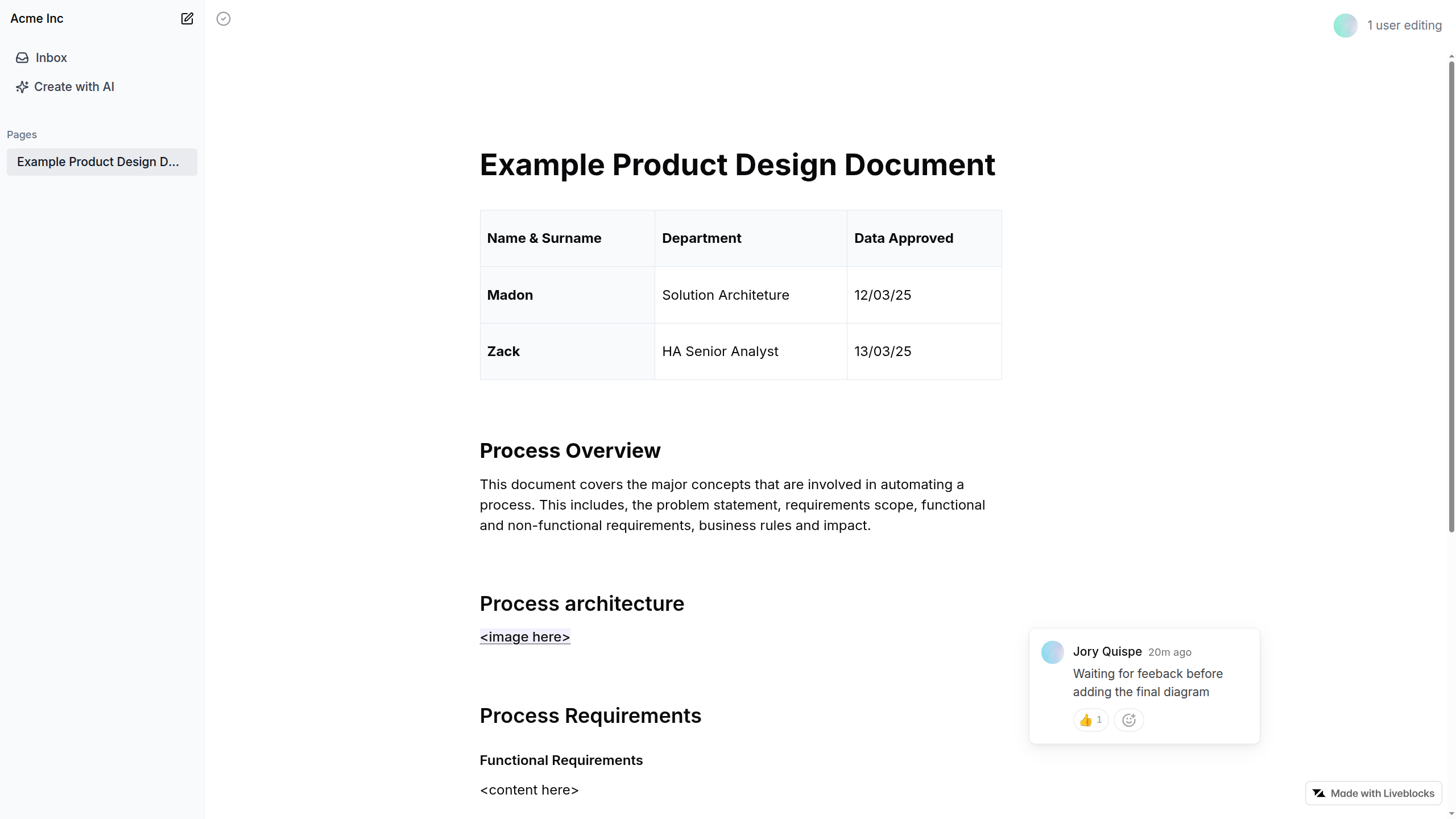Viewport: 1456px width, 819px height.
Task: Toggle the thumbs up reaction
Action: coord(1090,720)
